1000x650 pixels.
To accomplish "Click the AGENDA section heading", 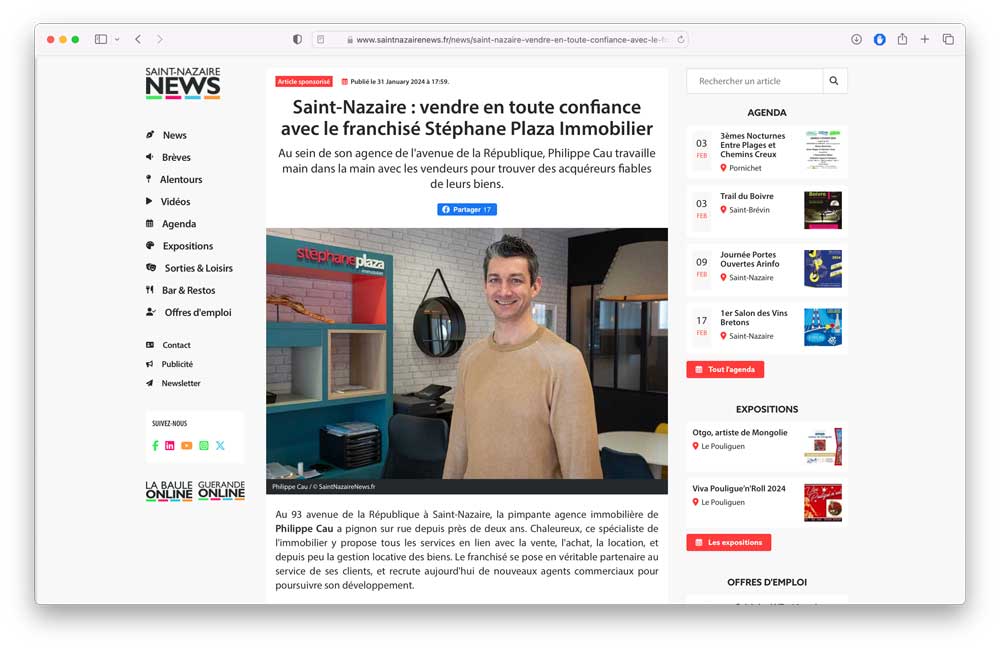I will point(767,112).
